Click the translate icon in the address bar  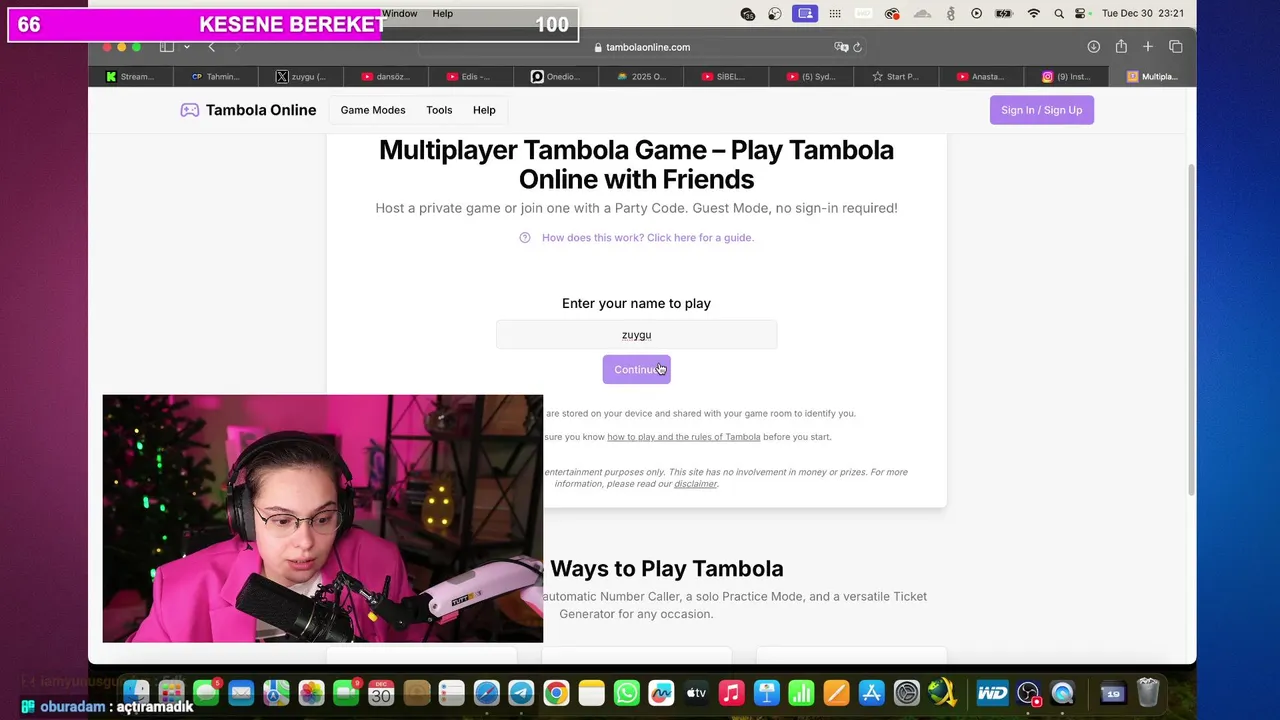click(x=841, y=47)
